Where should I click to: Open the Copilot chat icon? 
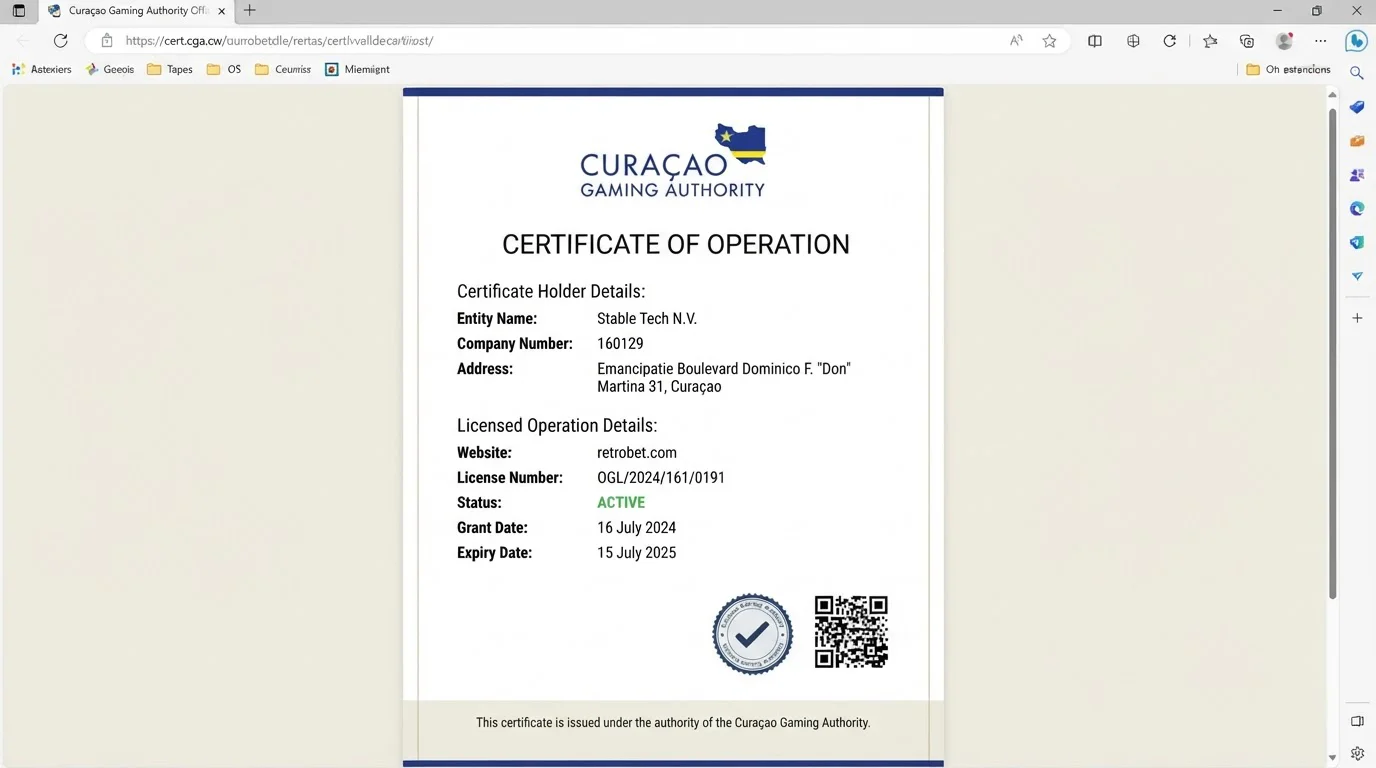[1356, 41]
